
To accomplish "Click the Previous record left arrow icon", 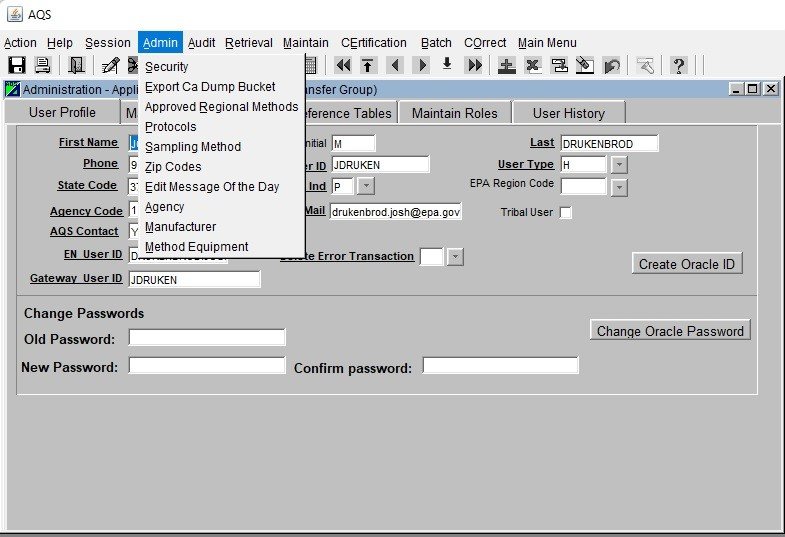I will coord(395,66).
